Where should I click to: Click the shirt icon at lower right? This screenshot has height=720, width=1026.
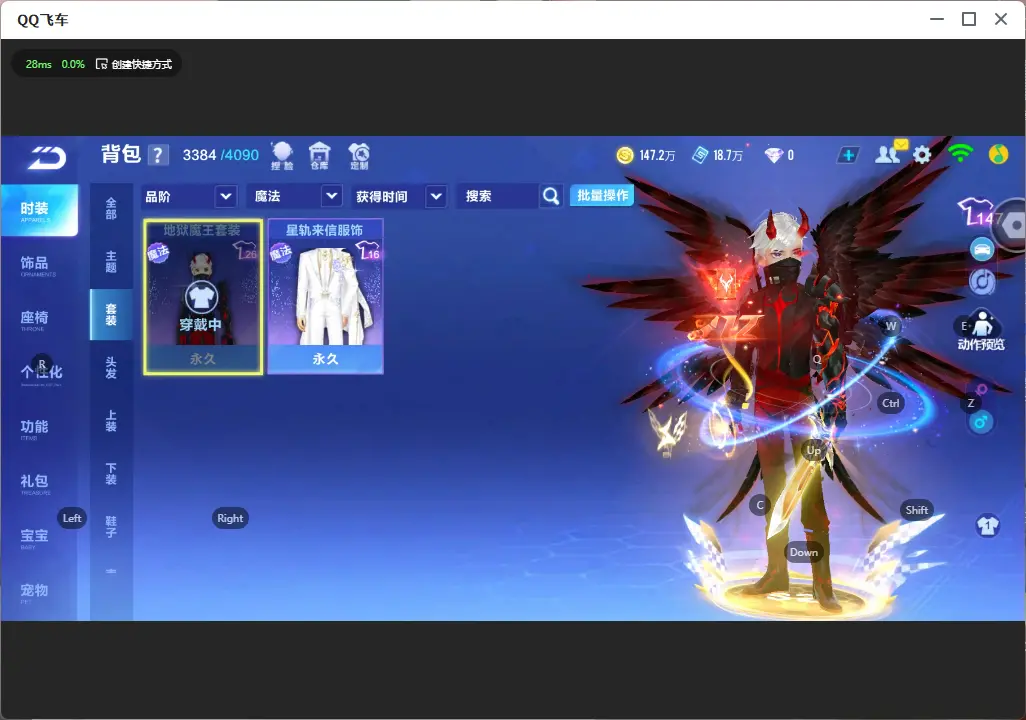click(987, 525)
